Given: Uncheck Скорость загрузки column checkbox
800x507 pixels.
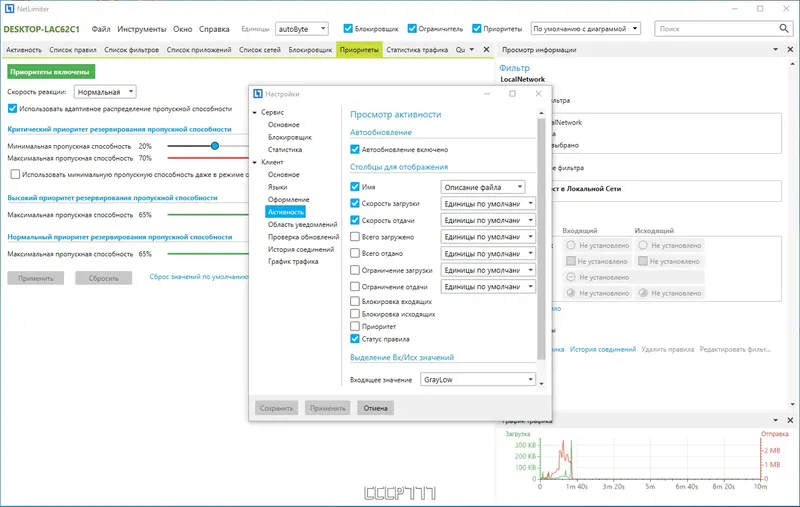Looking at the screenshot, I should point(355,203).
